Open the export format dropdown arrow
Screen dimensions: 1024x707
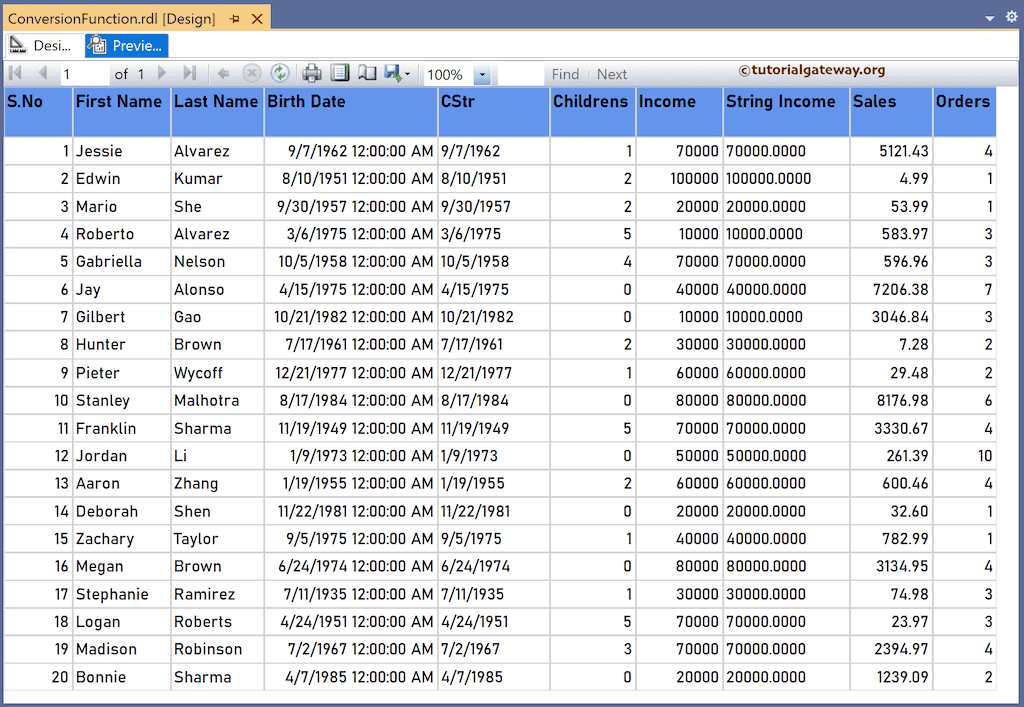coord(408,73)
